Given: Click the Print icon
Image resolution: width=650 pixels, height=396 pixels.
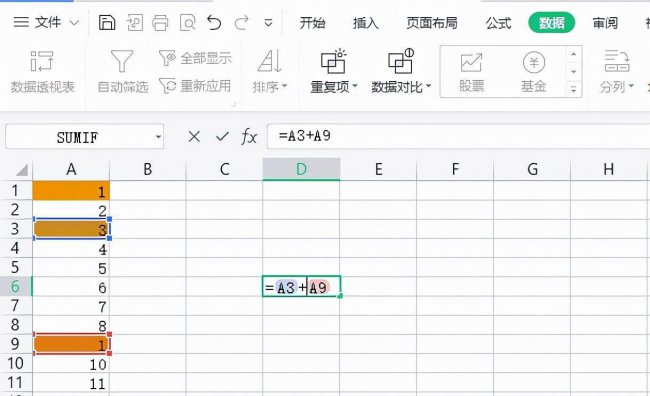Looking at the screenshot, I should 160,22.
